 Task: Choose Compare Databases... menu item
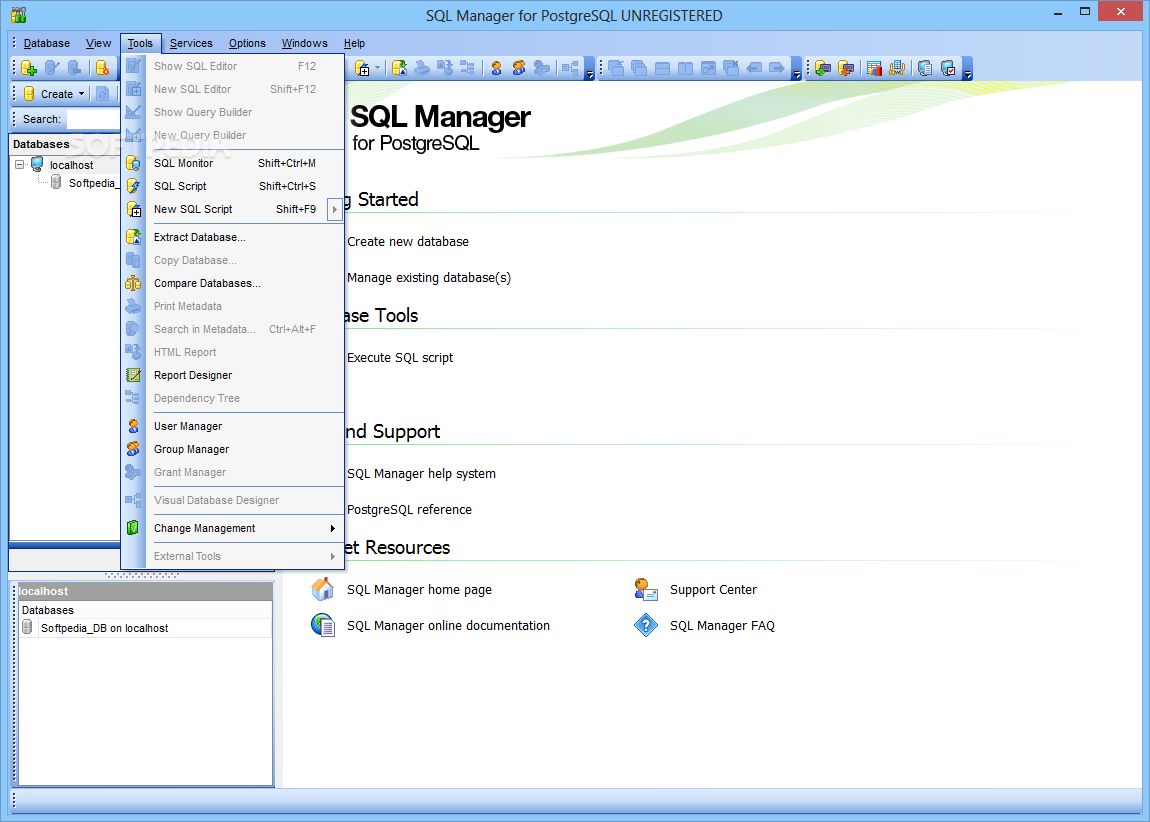click(x=232, y=284)
